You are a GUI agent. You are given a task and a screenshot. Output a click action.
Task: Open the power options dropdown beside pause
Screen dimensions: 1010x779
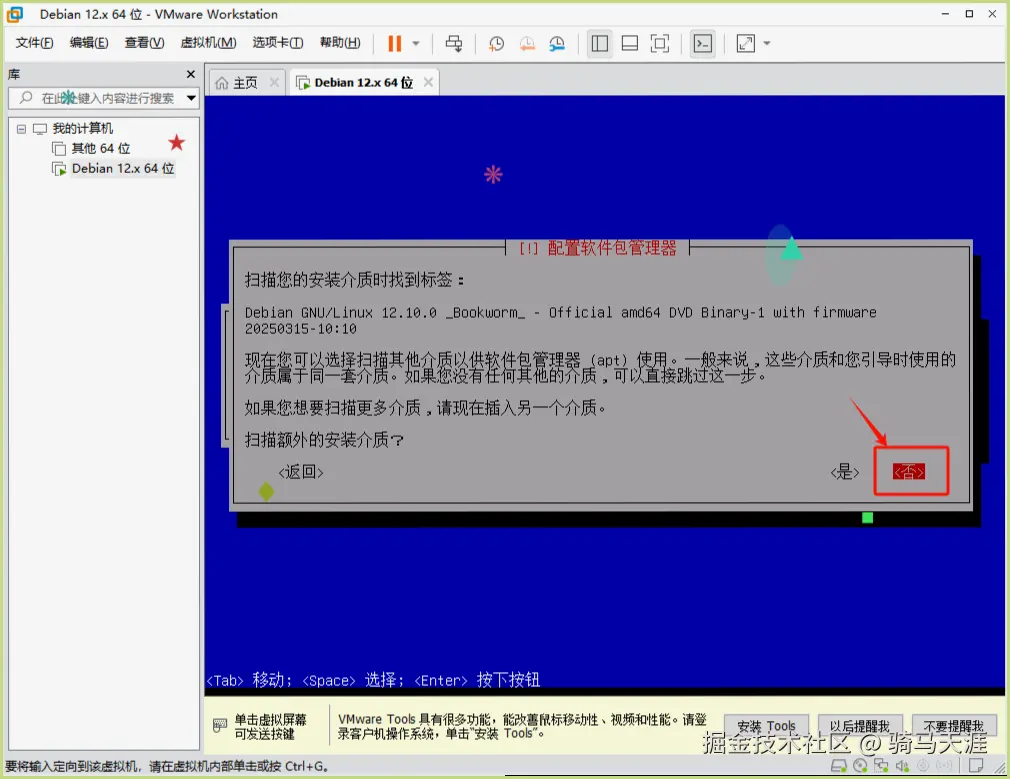[416, 44]
